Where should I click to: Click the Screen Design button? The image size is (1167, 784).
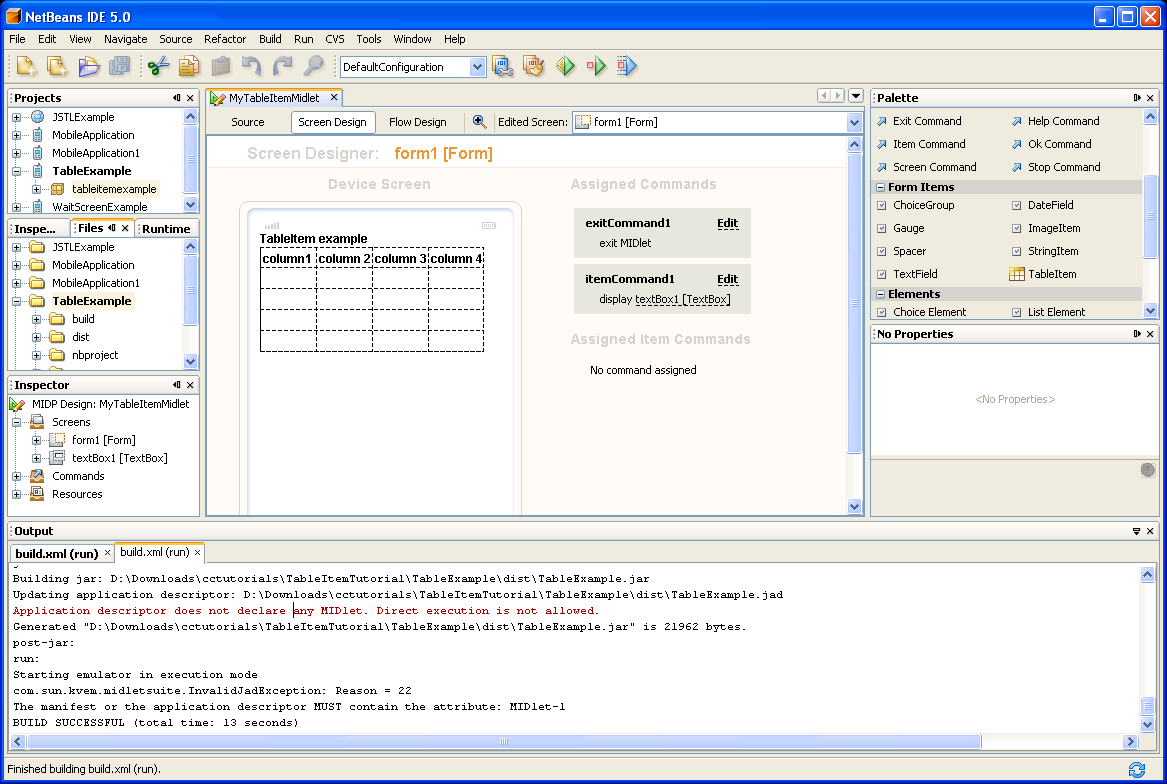pyautogui.click(x=332, y=122)
